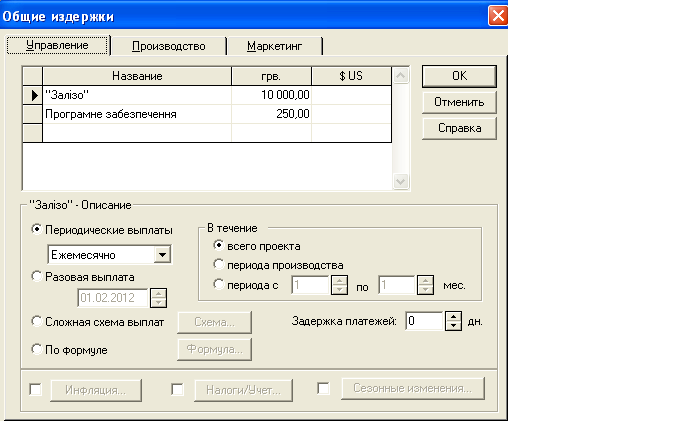Open help with Справка button
Image resolution: width=683 pixels, height=421 pixels.
click(459, 128)
